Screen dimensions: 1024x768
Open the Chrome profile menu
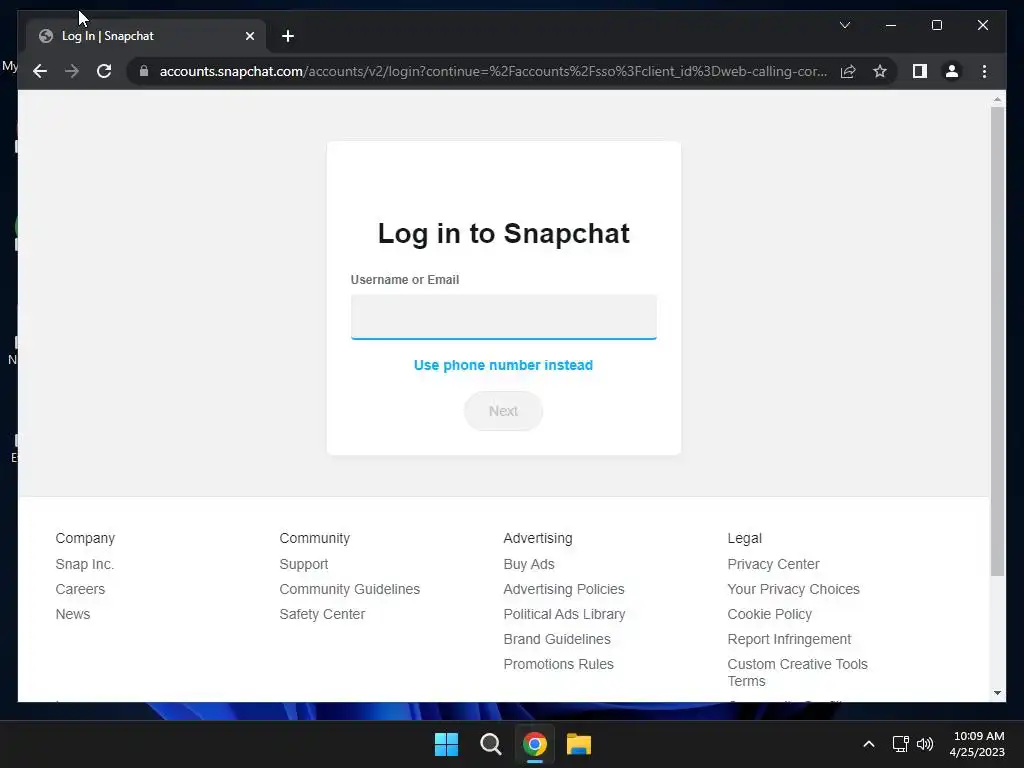click(952, 71)
